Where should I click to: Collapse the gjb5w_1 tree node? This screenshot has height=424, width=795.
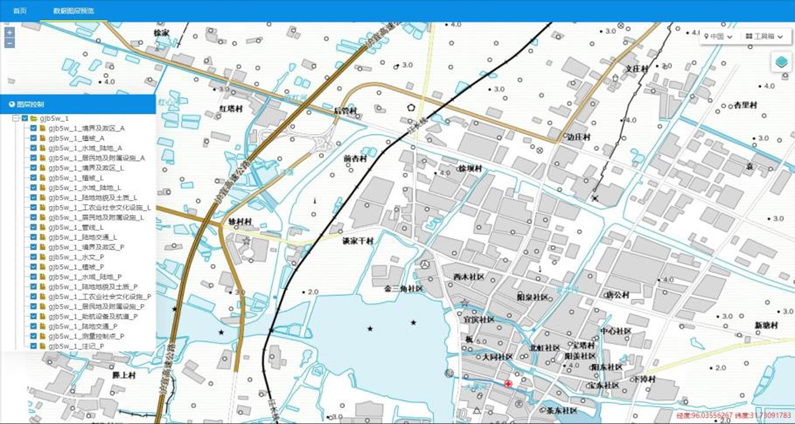(x=15, y=118)
